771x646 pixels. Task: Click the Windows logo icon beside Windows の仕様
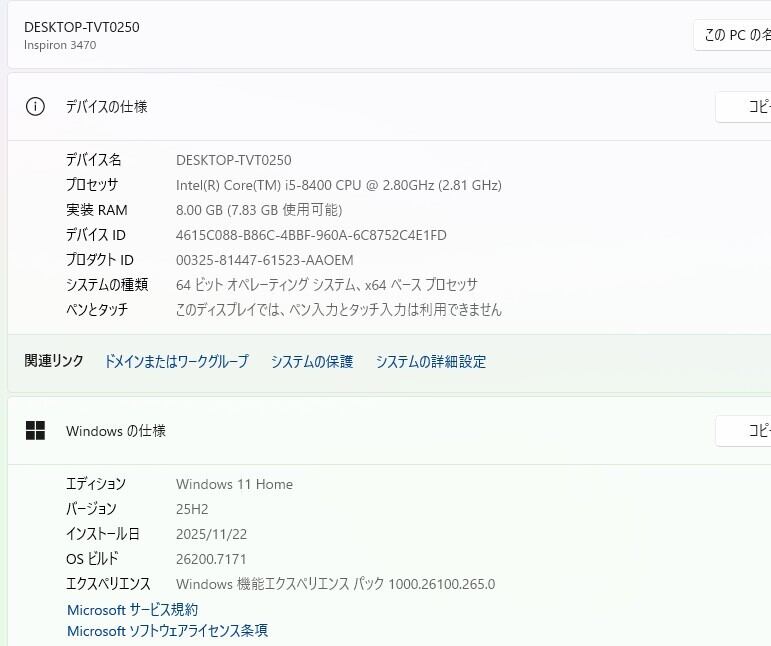coord(35,431)
